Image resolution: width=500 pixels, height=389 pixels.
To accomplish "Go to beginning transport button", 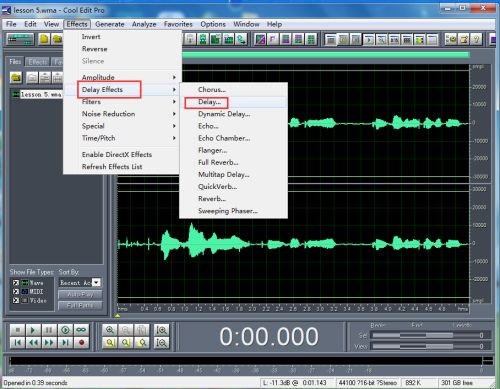I will pyautogui.click(x=18, y=343).
